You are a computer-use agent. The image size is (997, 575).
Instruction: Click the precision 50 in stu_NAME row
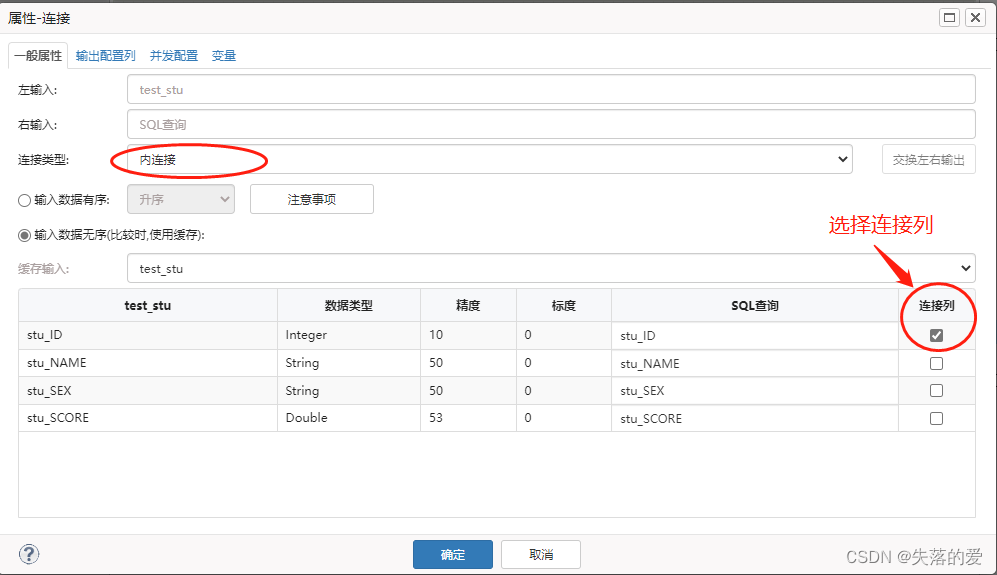(x=469, y=363)
